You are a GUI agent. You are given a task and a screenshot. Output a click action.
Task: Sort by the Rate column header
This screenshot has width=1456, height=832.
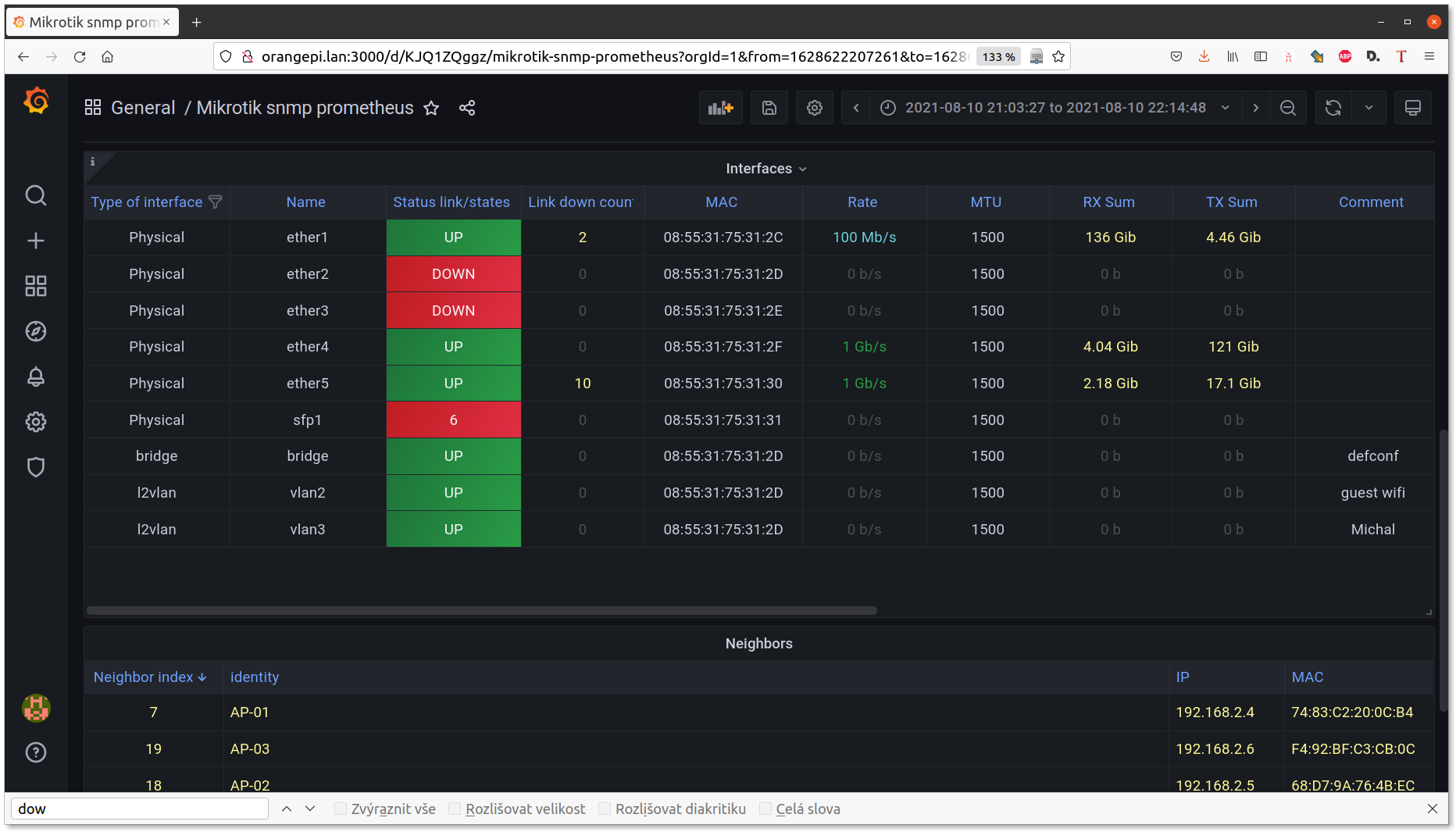point(862,202)
